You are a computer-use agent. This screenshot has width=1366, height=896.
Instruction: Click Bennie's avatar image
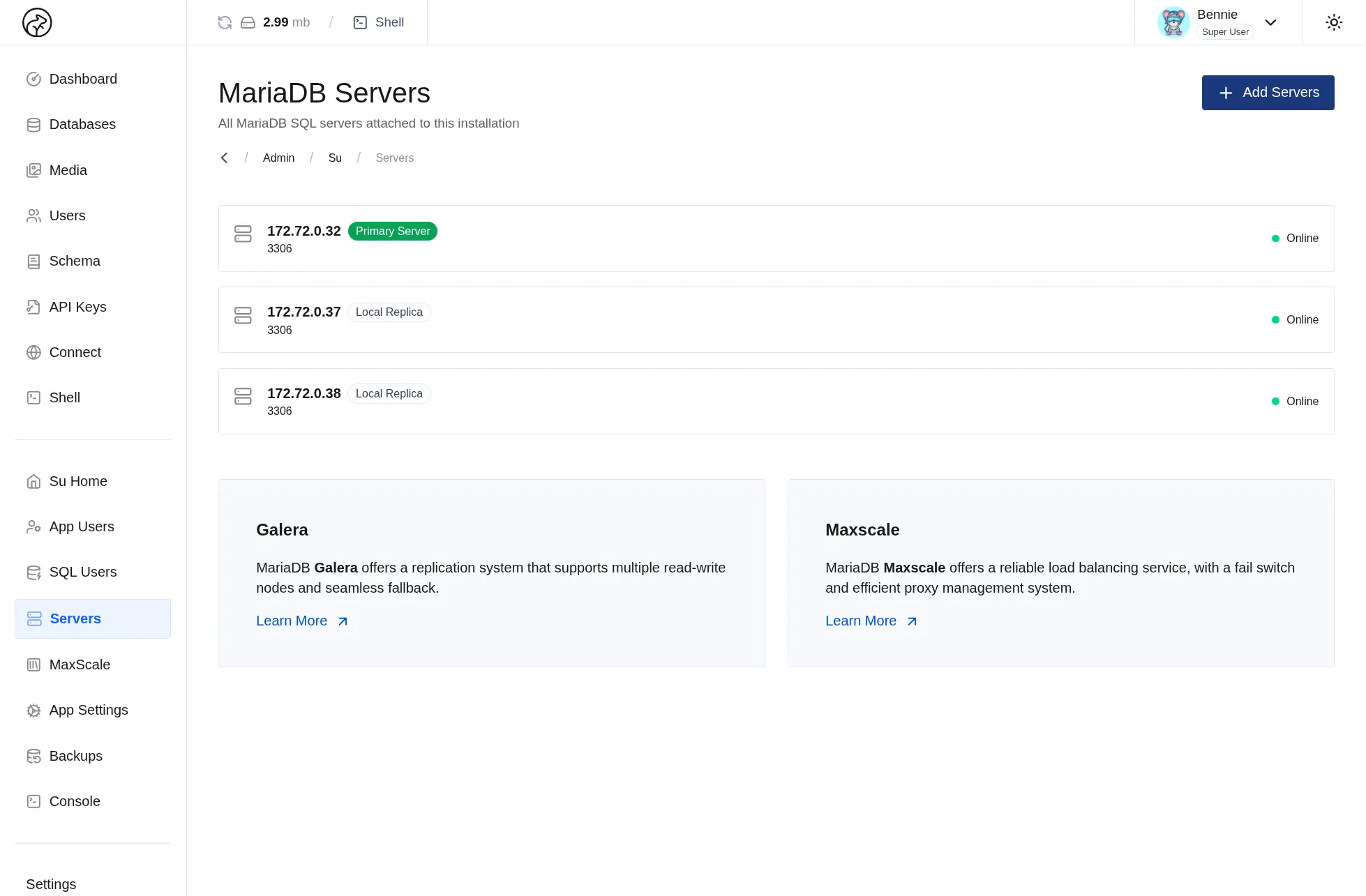(1173, 22)
